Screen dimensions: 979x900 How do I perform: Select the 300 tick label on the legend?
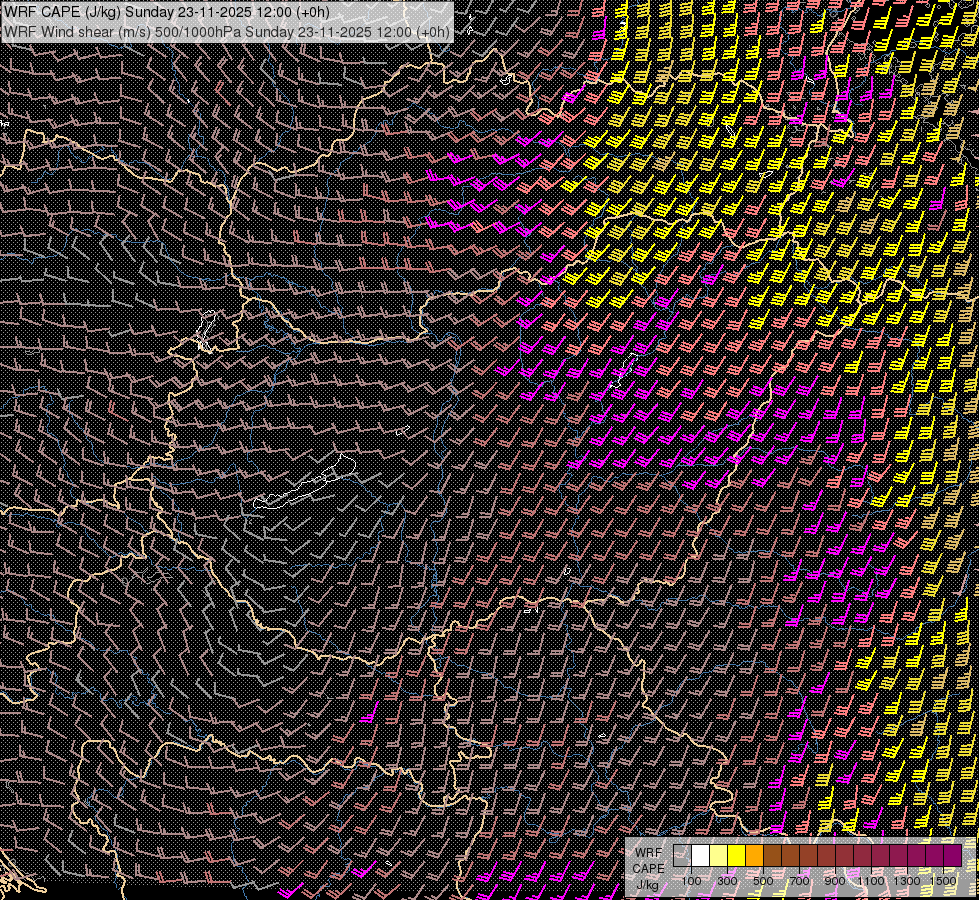click(727, 881)
